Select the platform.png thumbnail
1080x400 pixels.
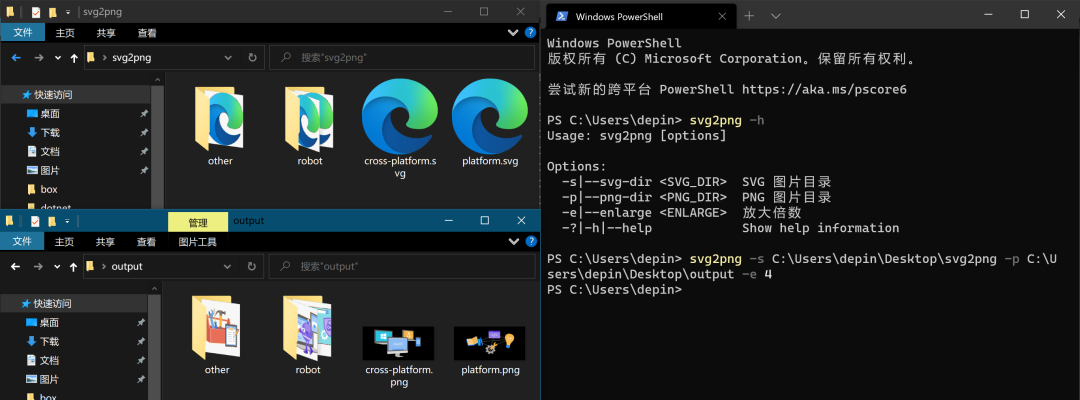click(x=490, y=342)
